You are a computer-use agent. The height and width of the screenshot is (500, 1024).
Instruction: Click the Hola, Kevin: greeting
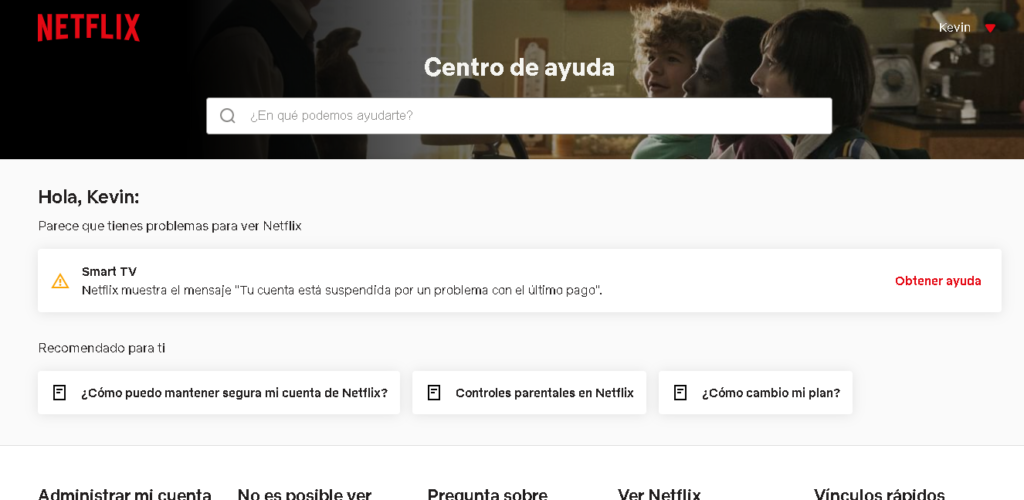point(89,197)
